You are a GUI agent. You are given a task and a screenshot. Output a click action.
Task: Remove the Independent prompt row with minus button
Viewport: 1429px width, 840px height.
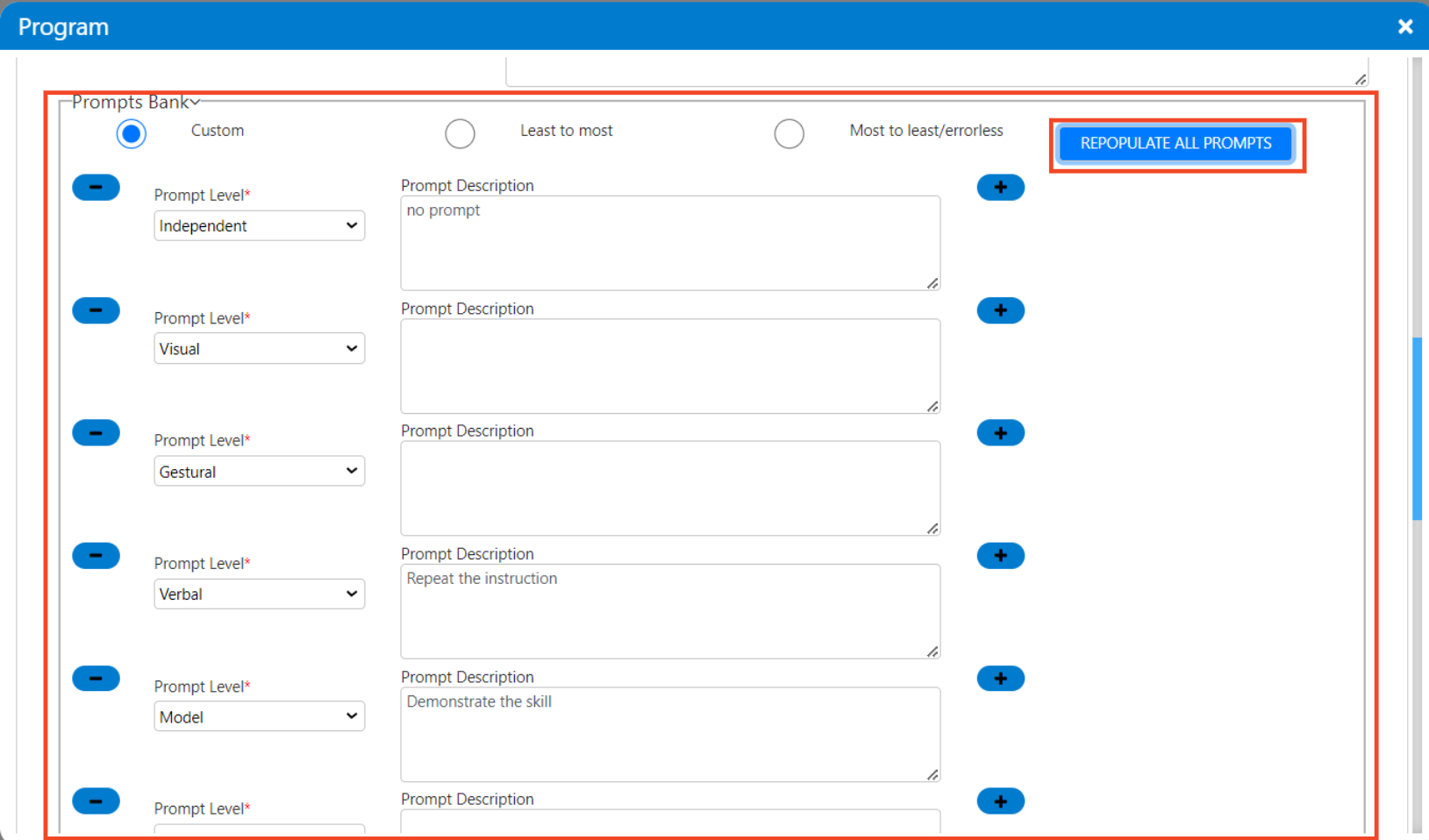click(x=96, y=188)
